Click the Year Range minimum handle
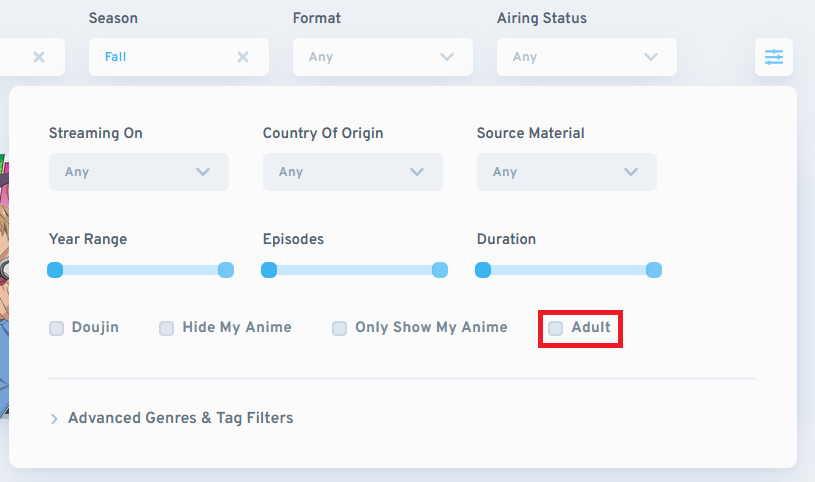815x482 pixels. 55,270
